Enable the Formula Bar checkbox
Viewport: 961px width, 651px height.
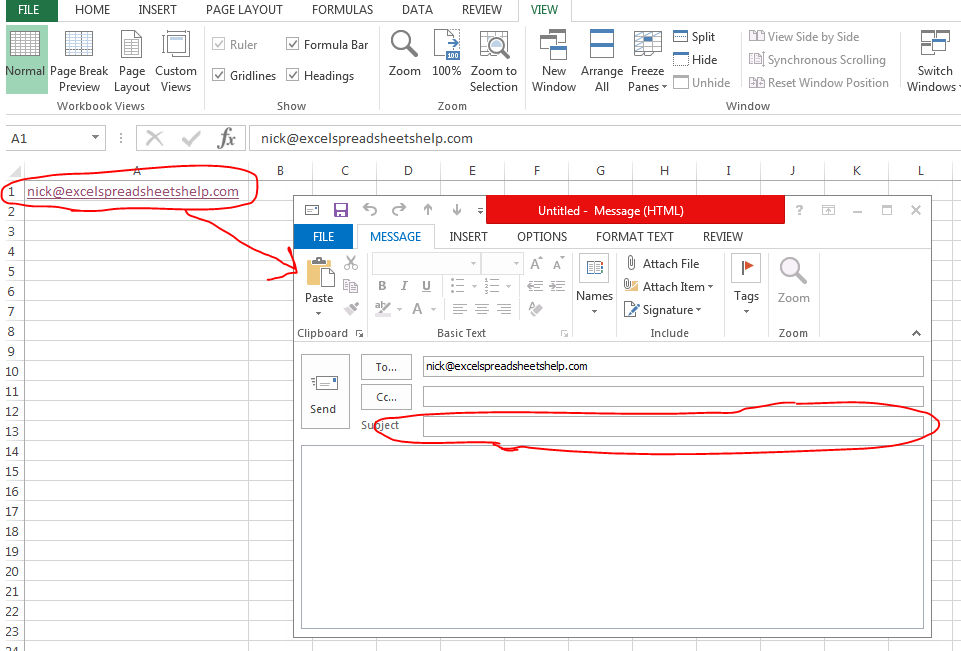[x=293, y=44]
